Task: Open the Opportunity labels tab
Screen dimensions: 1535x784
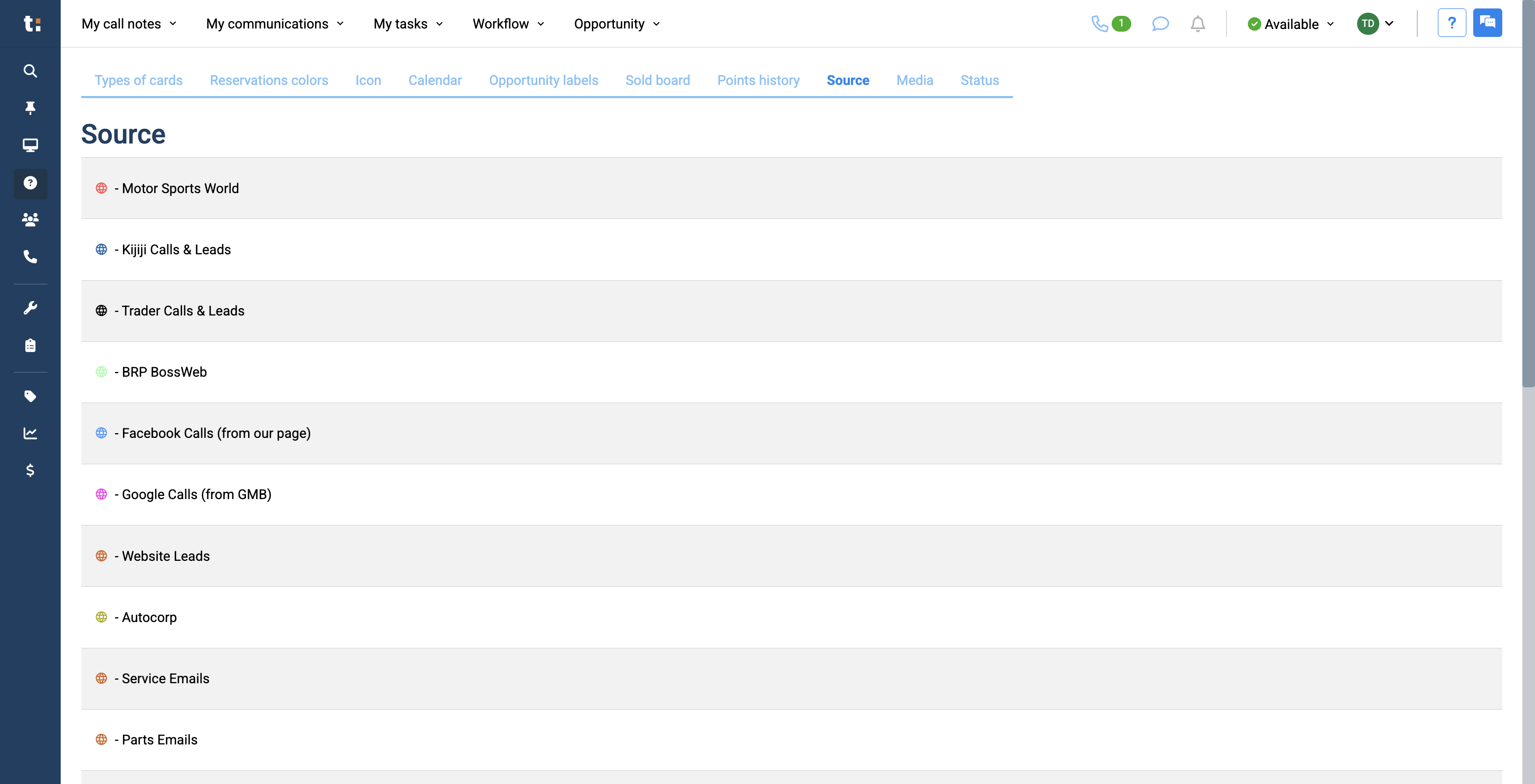Action: click(x=543, y=80)
